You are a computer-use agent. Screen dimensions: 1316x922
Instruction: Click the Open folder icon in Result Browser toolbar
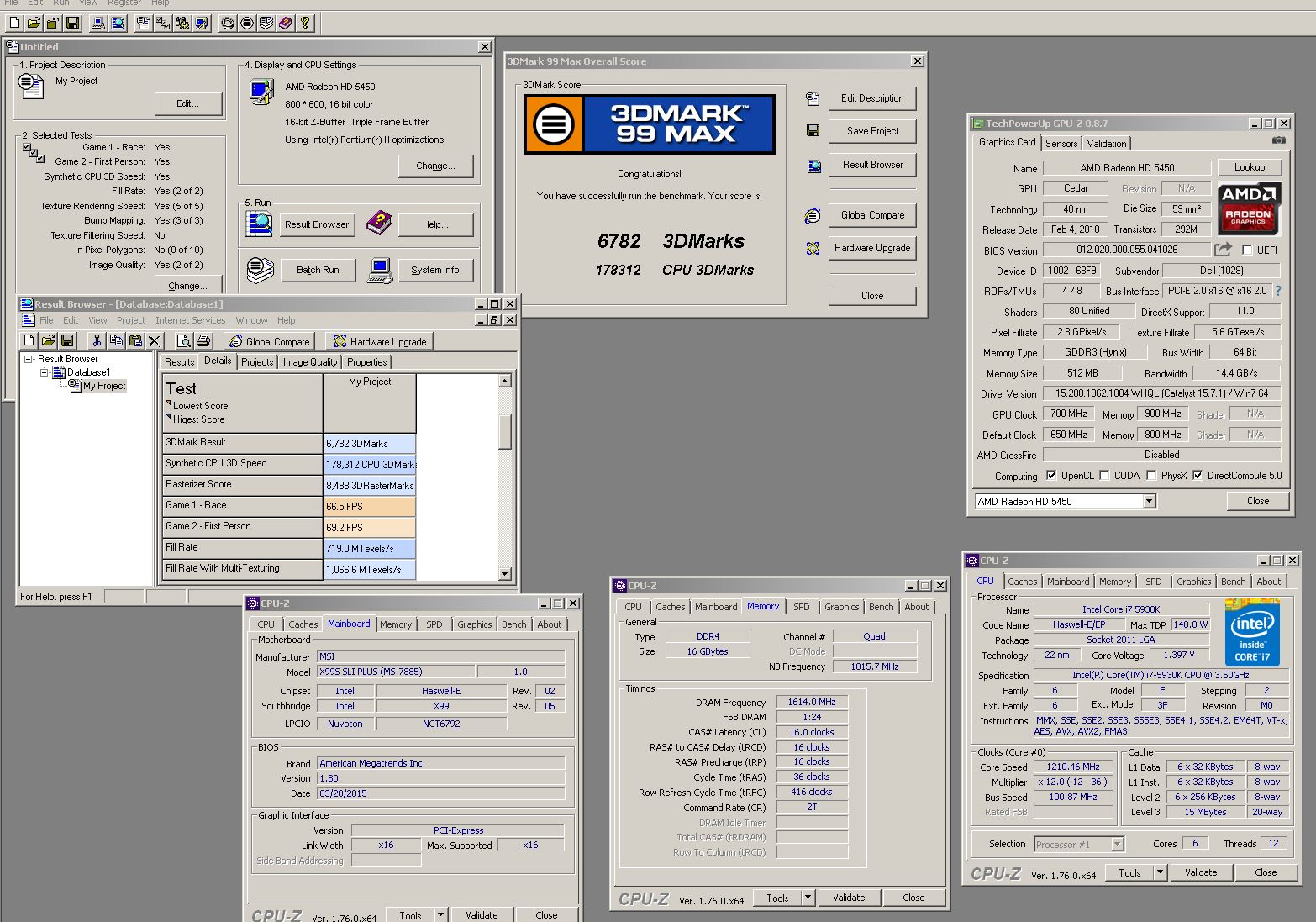coord(48,340)
